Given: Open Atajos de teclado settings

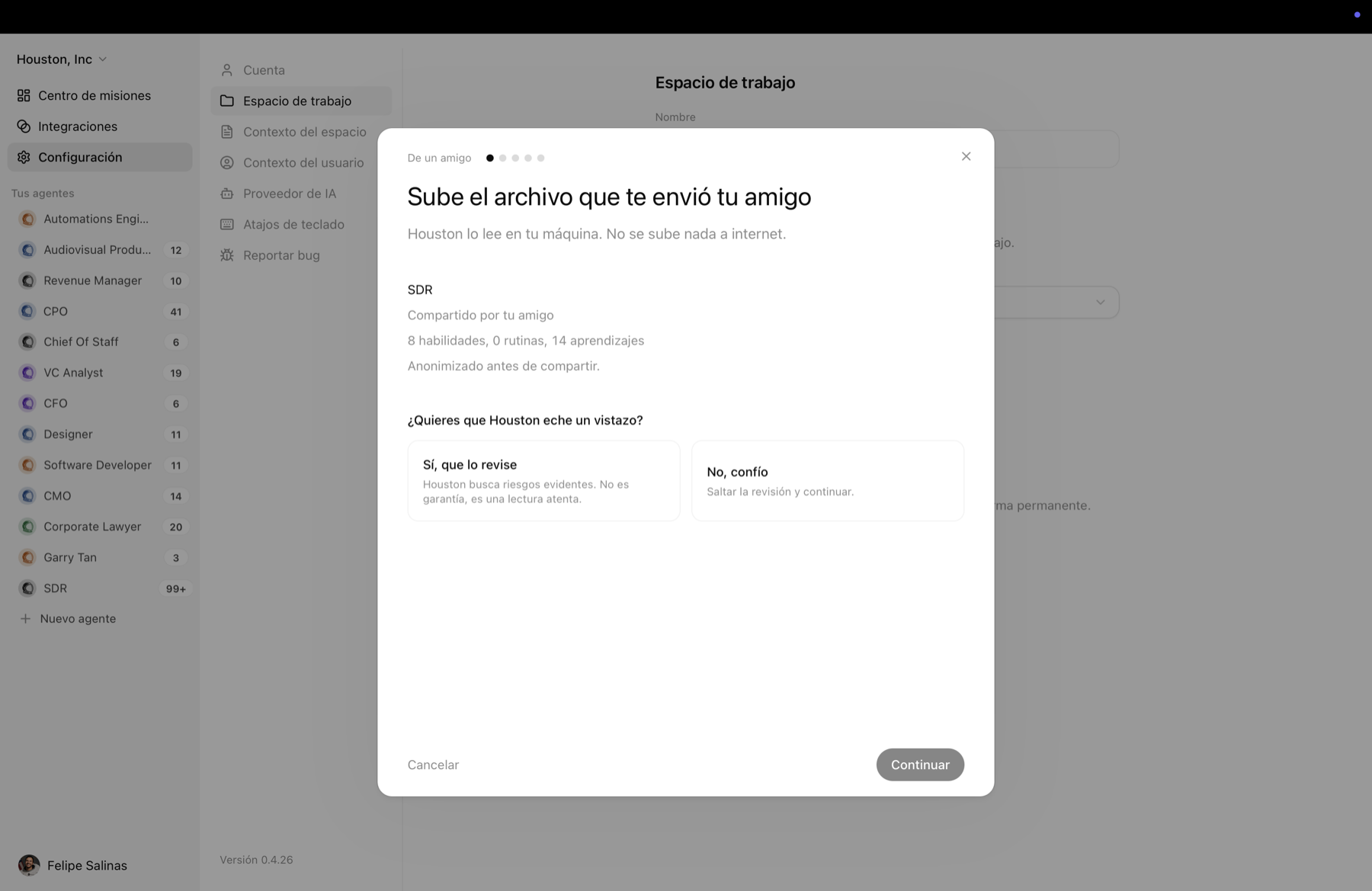Looking at the screenshot, I should [x=301, y=224].
